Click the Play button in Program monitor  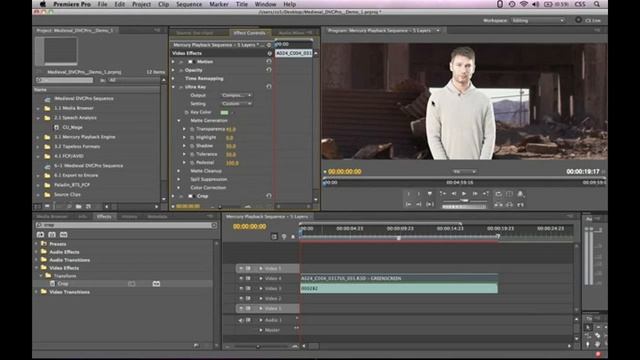464,193
